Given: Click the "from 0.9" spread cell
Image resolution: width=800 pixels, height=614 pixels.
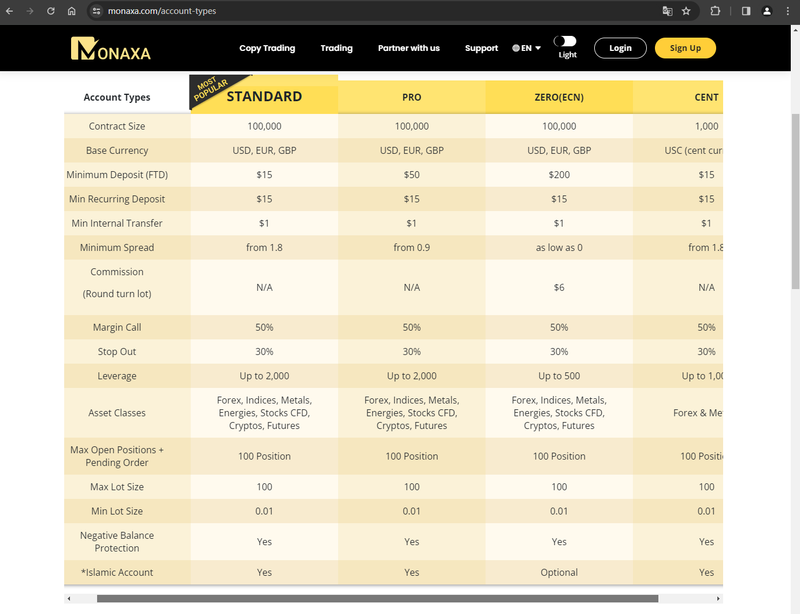Looking at the screenshot, I should point(412,248).
